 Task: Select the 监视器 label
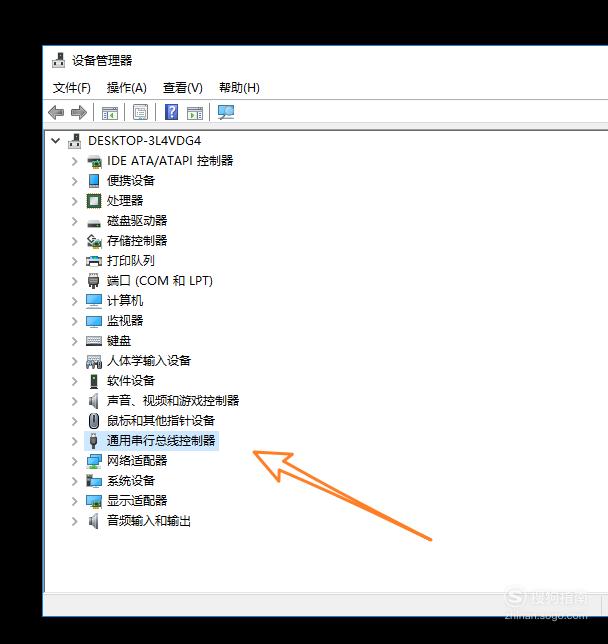click(125, 321)
